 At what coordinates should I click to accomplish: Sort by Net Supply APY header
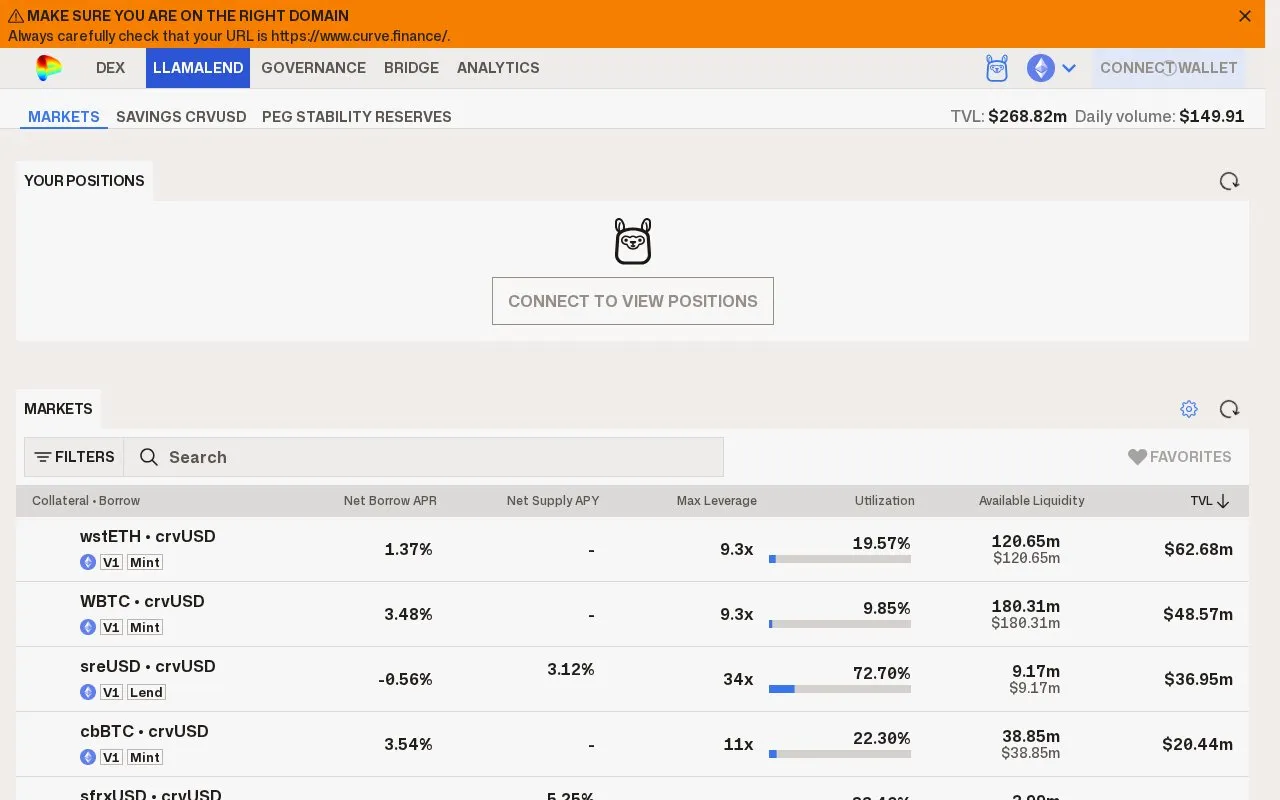[x=553, y=501]
